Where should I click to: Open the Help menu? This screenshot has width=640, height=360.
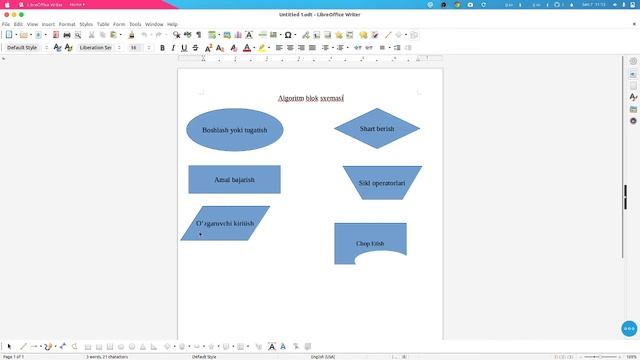point(172,24)
